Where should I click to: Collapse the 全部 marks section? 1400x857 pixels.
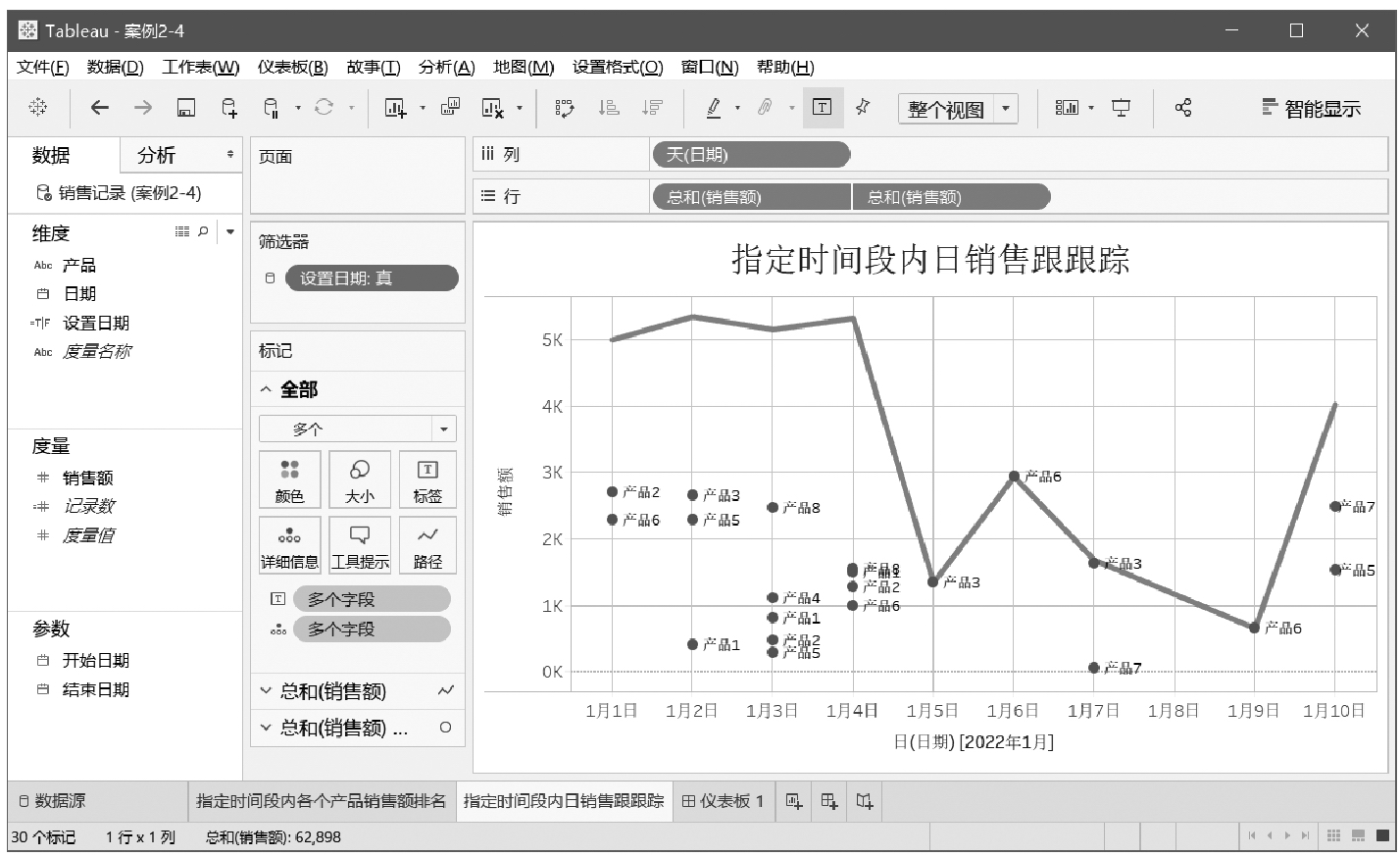click(266, 389)
